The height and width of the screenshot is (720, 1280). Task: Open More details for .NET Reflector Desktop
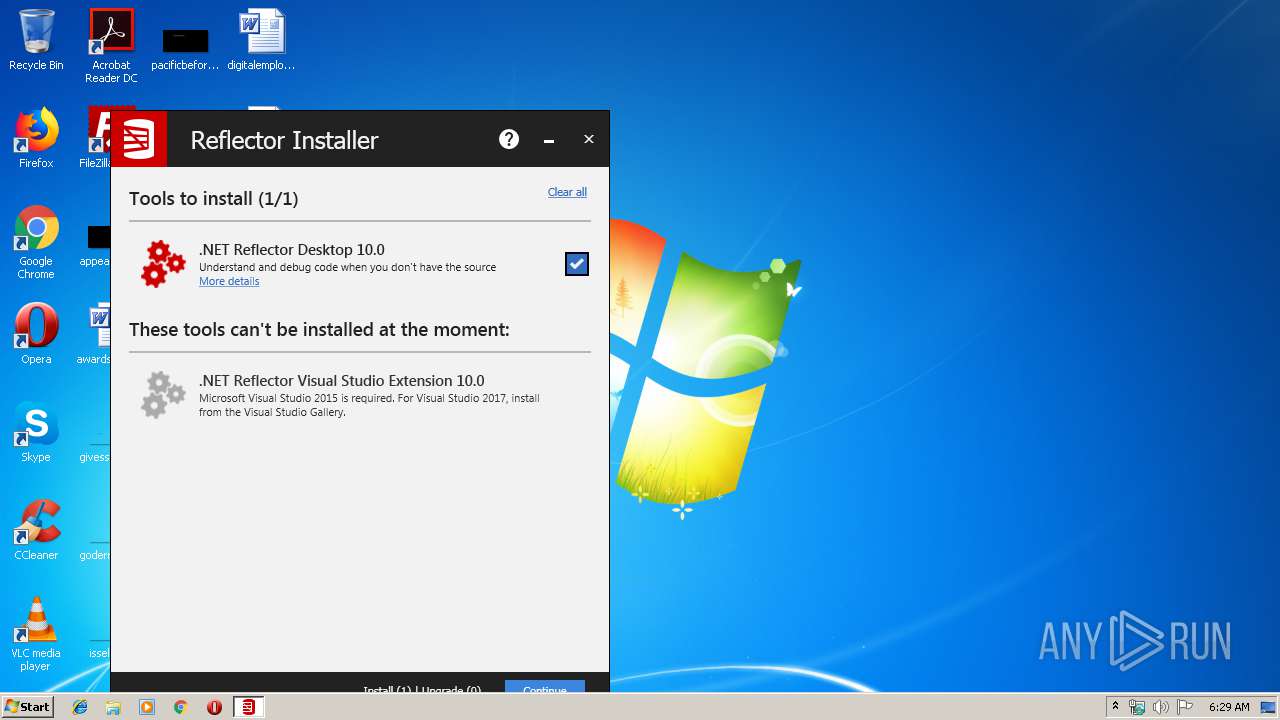point(229,282)
